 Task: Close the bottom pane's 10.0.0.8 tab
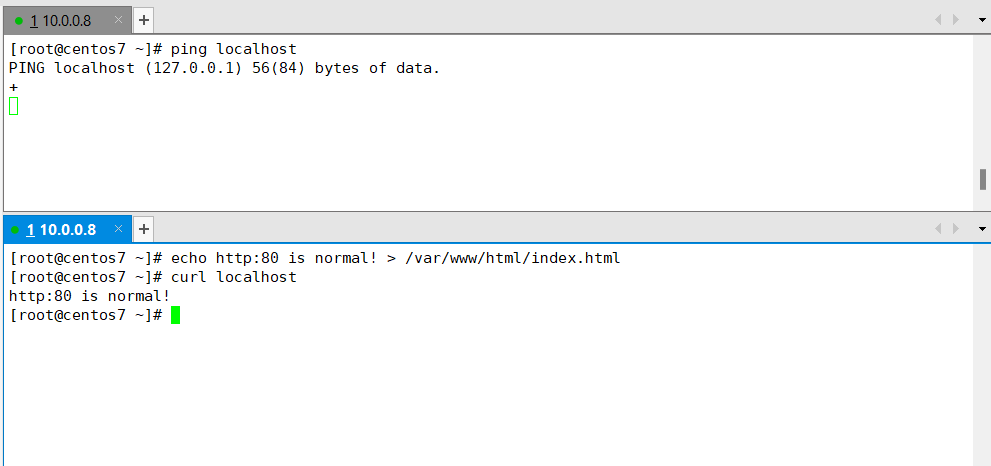tap(118, 229)
